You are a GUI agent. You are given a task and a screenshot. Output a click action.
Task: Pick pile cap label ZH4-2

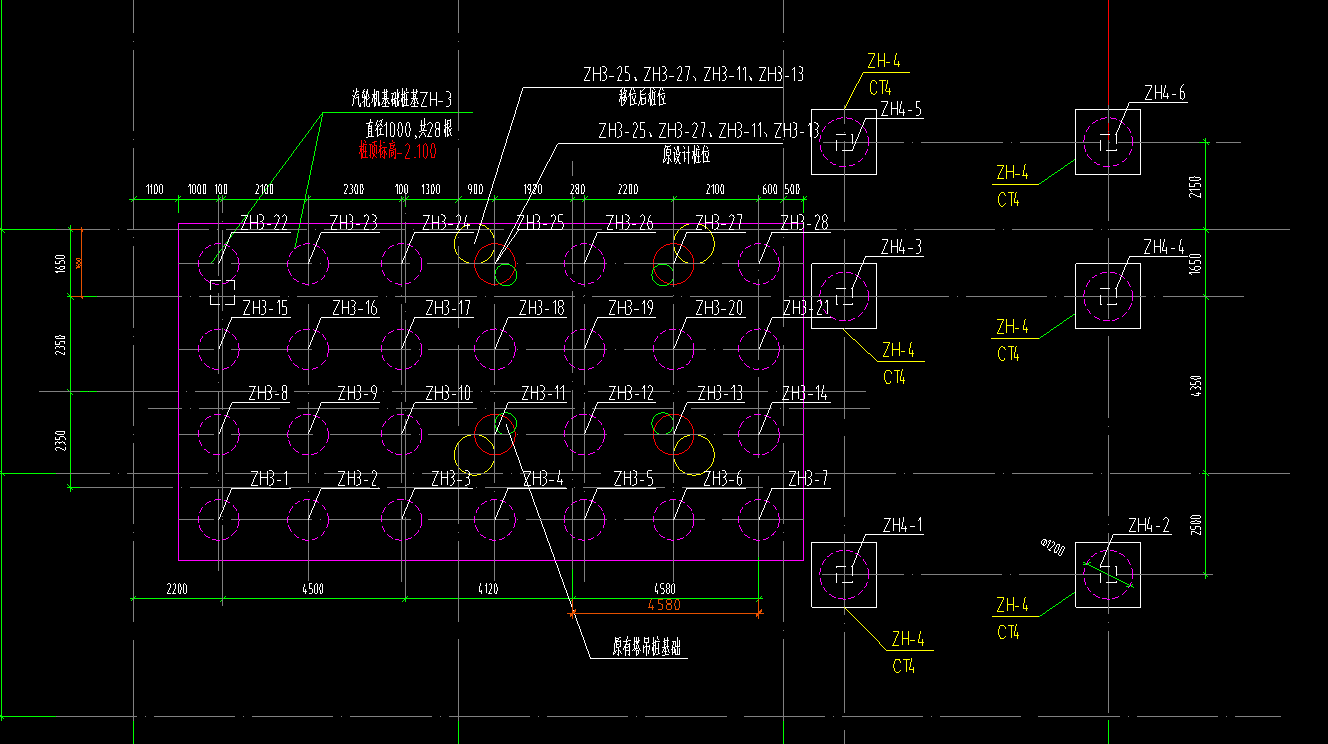point(1148,525)
